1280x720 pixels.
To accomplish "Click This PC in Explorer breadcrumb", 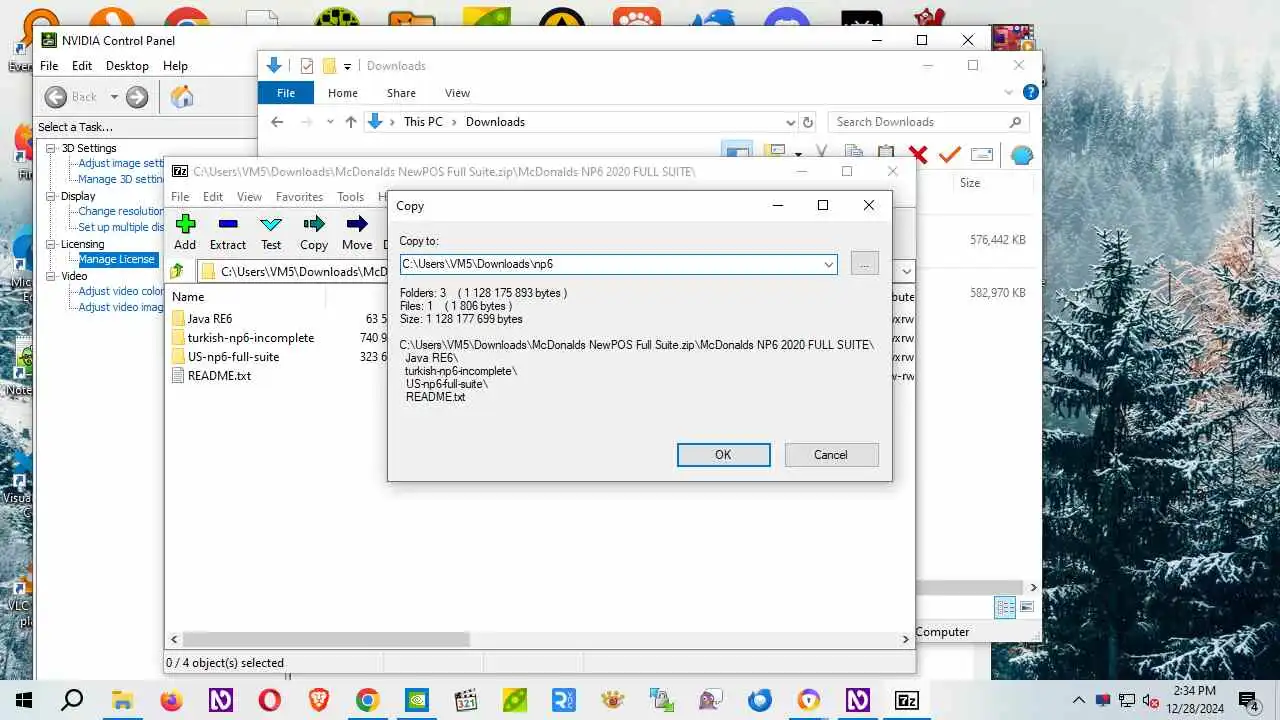I will click(x=423, y=122).
